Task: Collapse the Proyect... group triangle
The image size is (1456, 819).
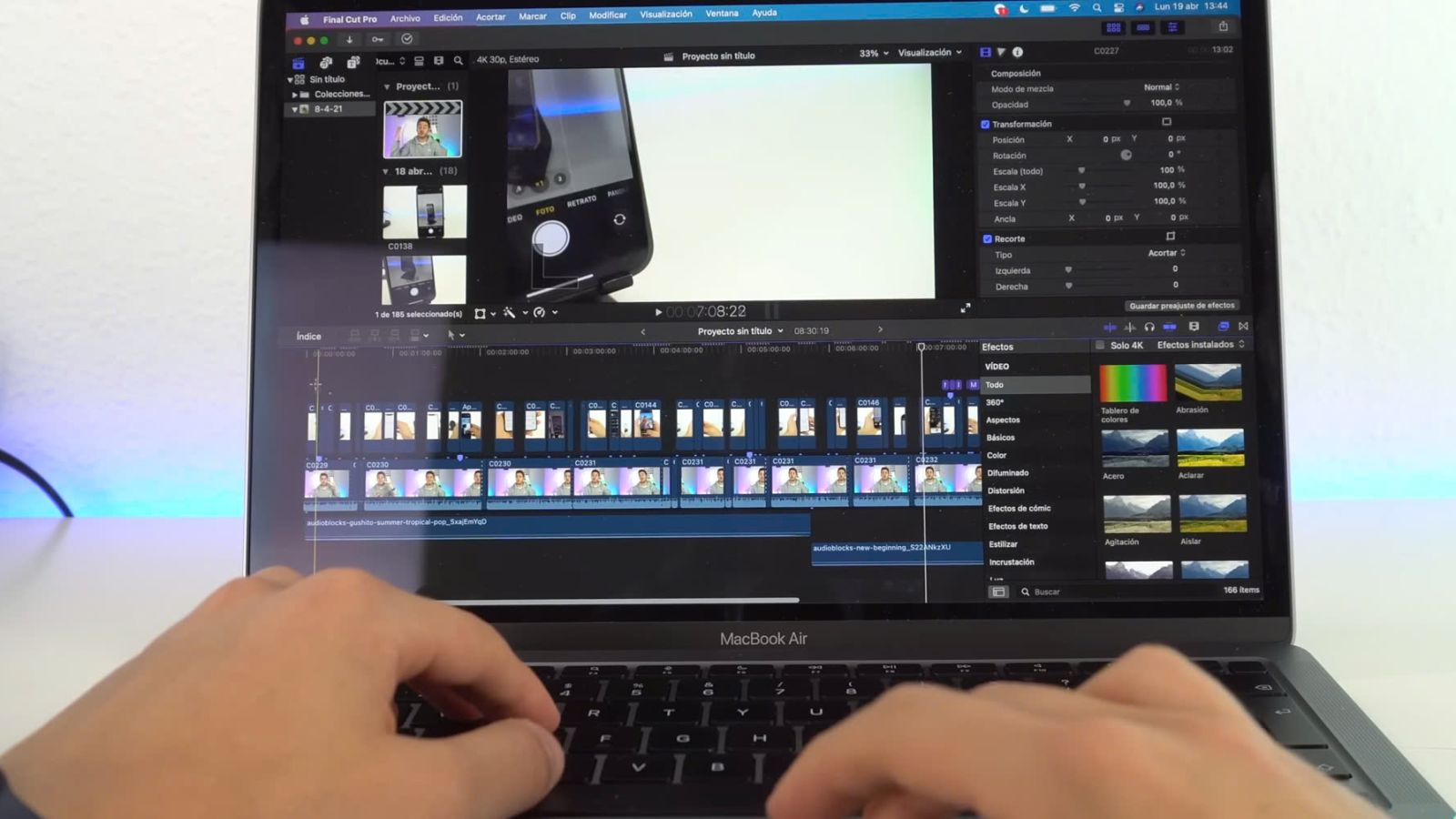Action: pyautogui.click(x=387, y=87)
